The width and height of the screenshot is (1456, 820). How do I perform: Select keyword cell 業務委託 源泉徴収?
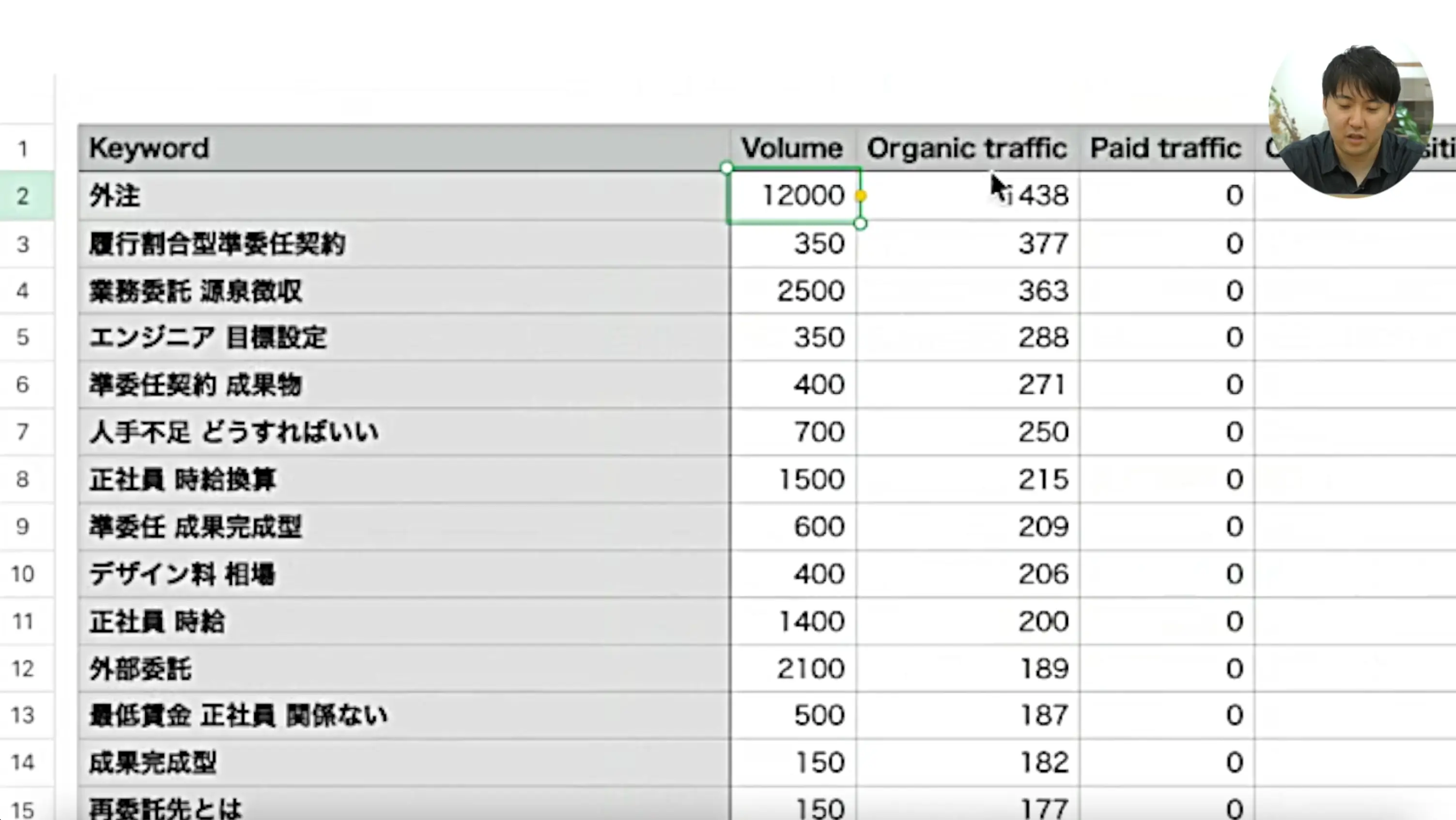pyautogui.click(x=404, y=291)
